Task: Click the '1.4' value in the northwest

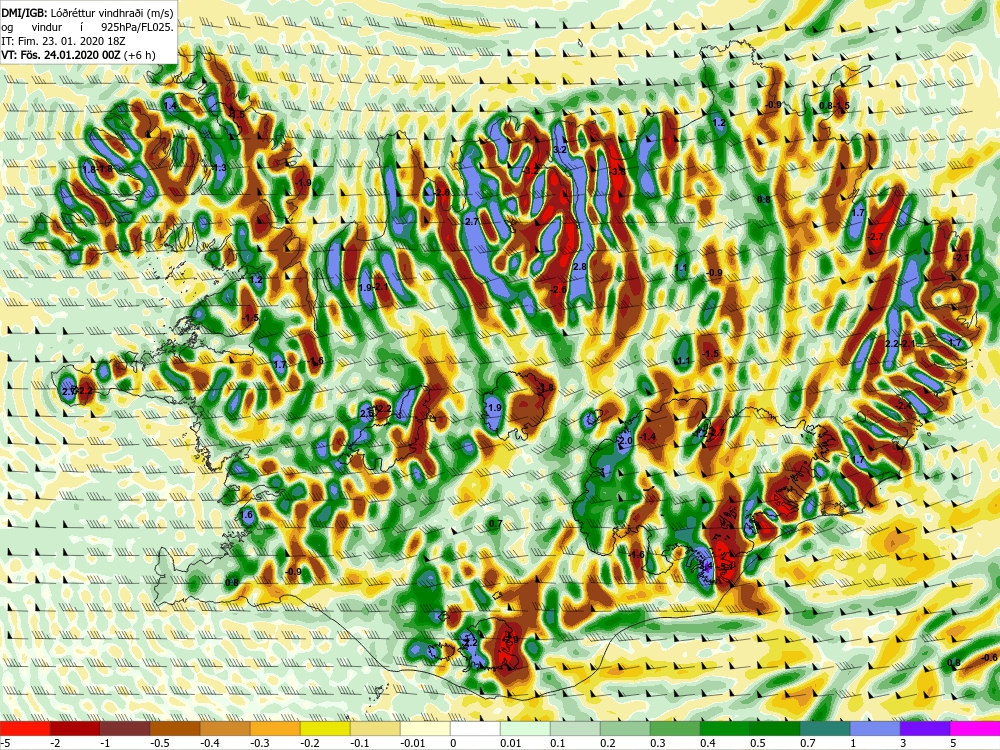Action: coord(170,106)
